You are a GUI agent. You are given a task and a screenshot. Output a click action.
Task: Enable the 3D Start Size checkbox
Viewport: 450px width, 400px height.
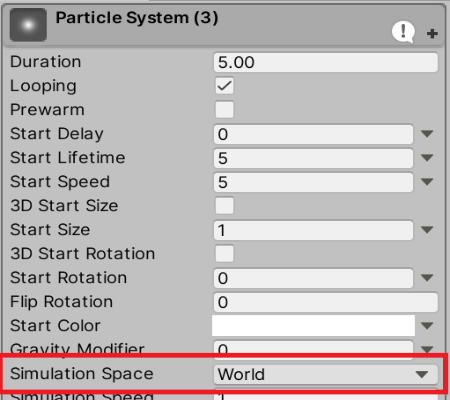click(224, 205)
